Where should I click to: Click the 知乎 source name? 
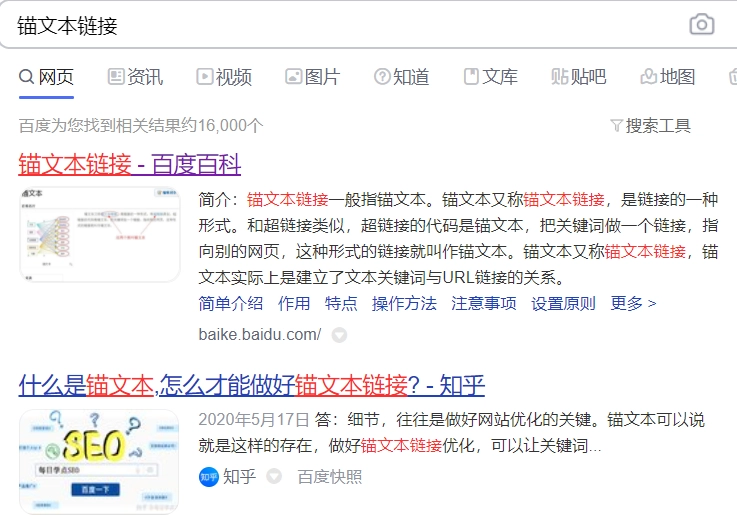[239, 476]
